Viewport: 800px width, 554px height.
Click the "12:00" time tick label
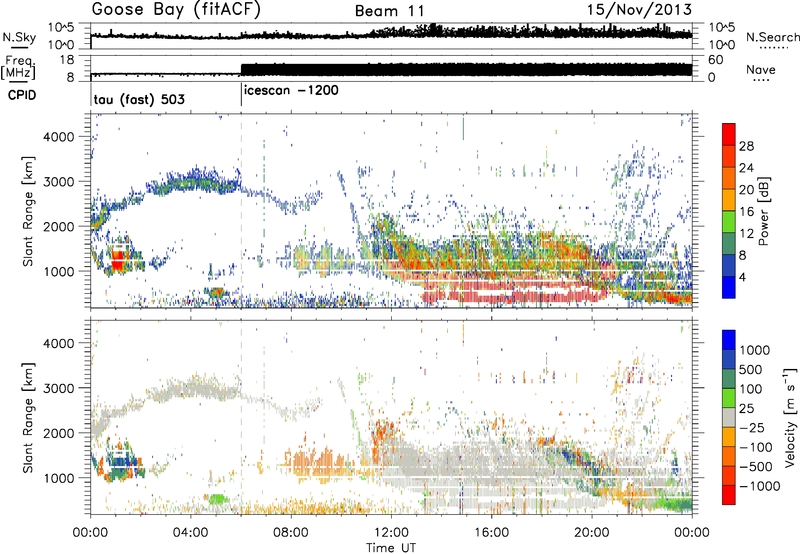point(391,533)
